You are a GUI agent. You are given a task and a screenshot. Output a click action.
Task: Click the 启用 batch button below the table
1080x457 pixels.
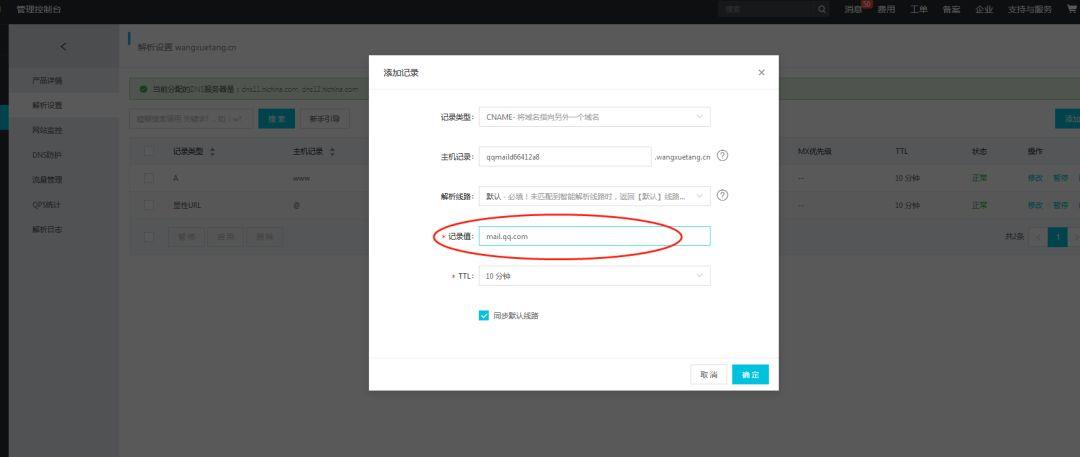pos(225,237)
